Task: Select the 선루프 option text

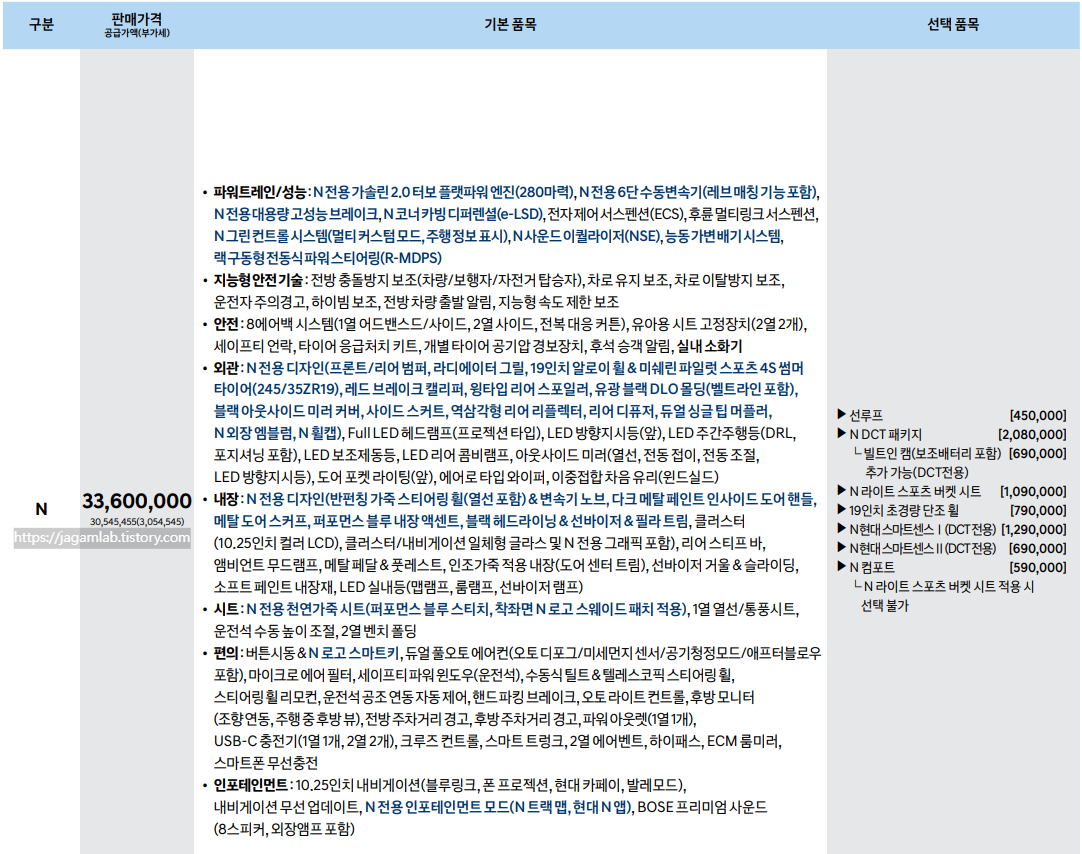Action: [x=866, y=415]
